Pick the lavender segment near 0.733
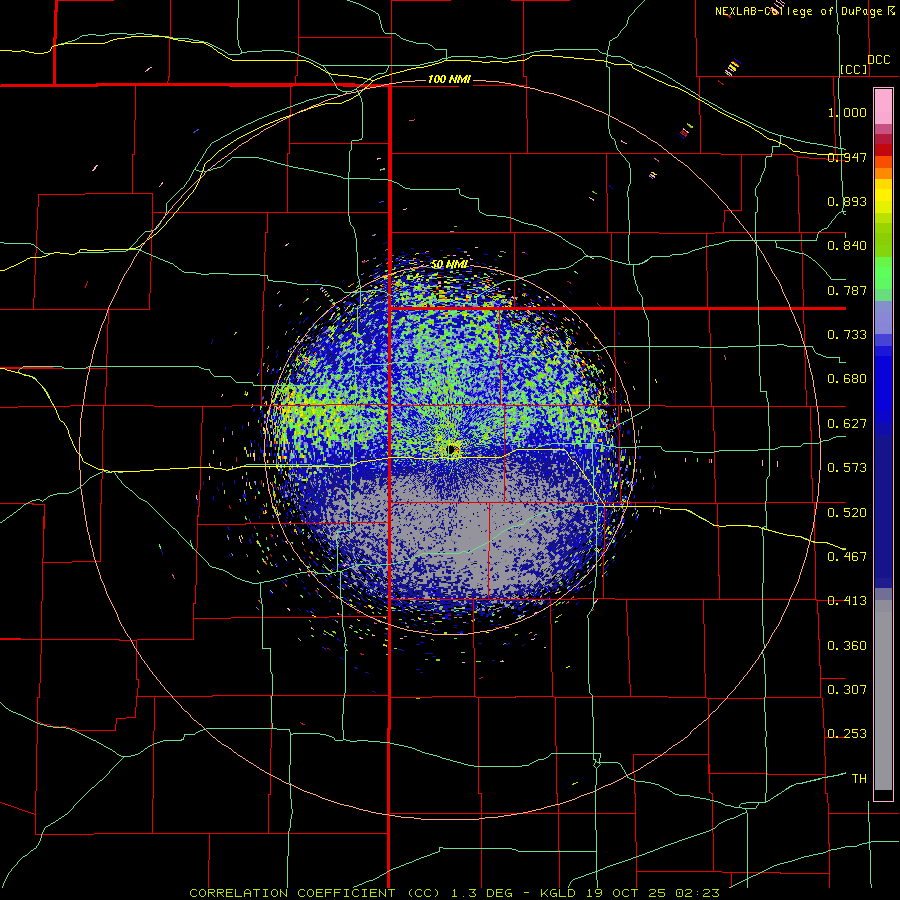Image resolution: width=900 pixels, height=900 pixels. [883, 318]
